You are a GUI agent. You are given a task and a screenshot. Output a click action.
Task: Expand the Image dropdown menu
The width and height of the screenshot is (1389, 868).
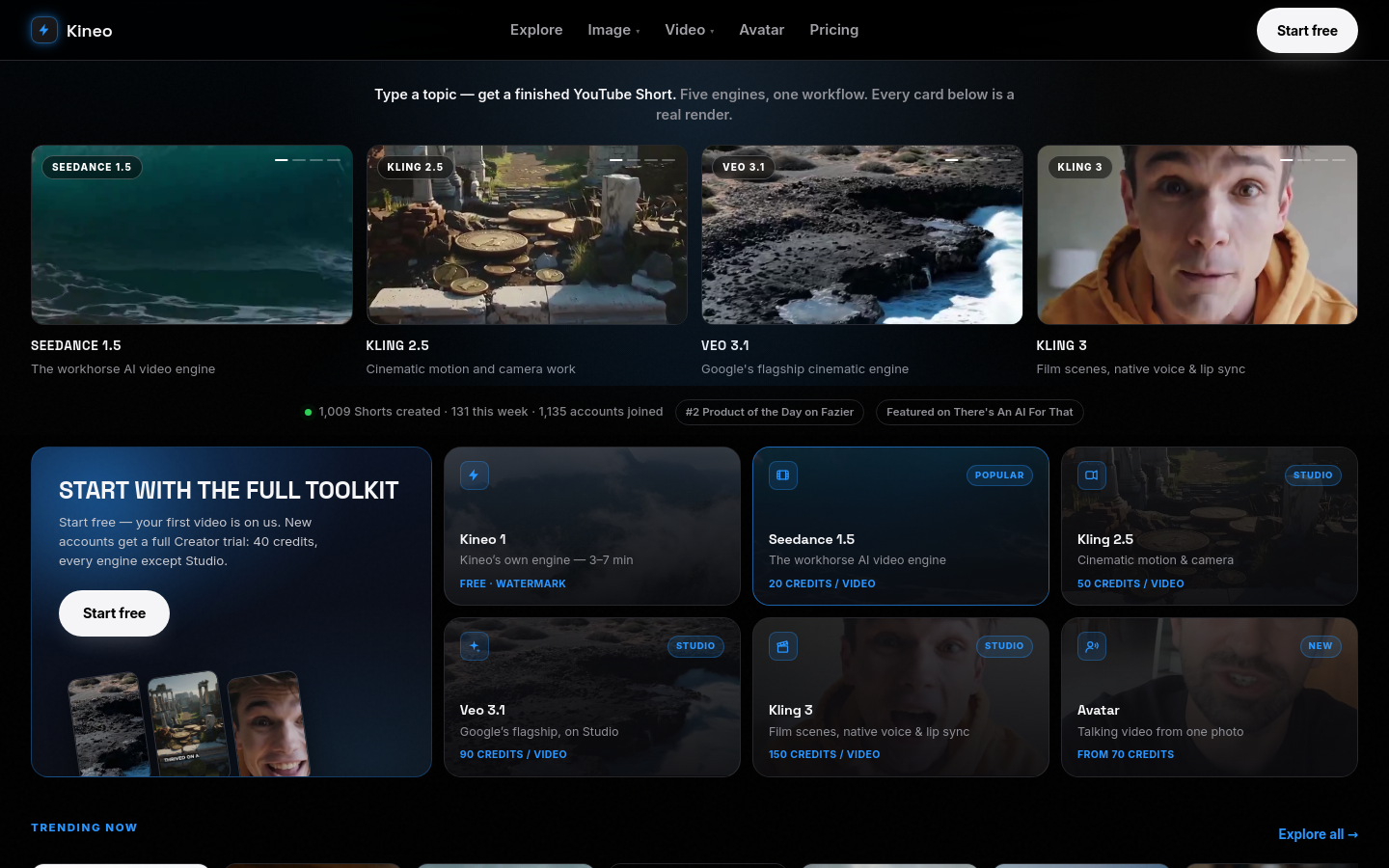tap(613, 30)
